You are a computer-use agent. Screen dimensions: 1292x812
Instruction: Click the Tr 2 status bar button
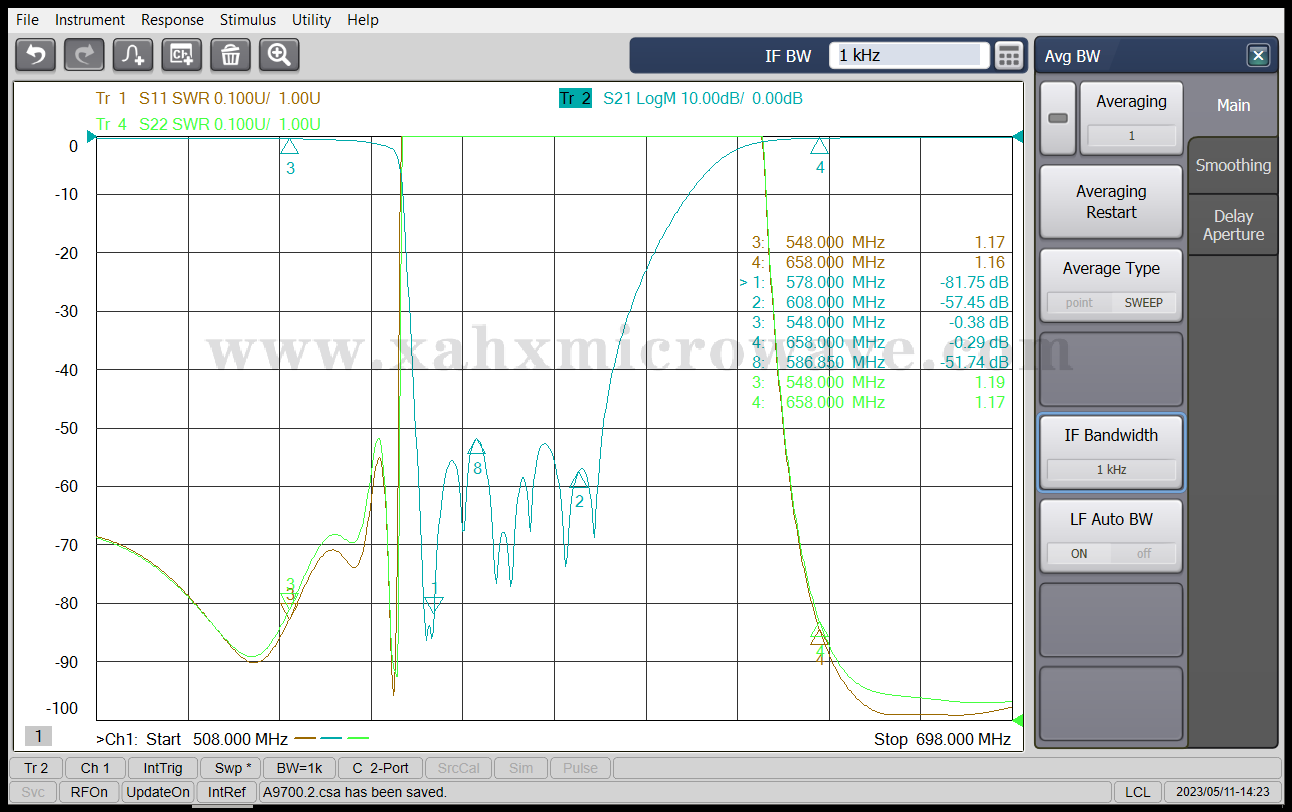[36, 768]
